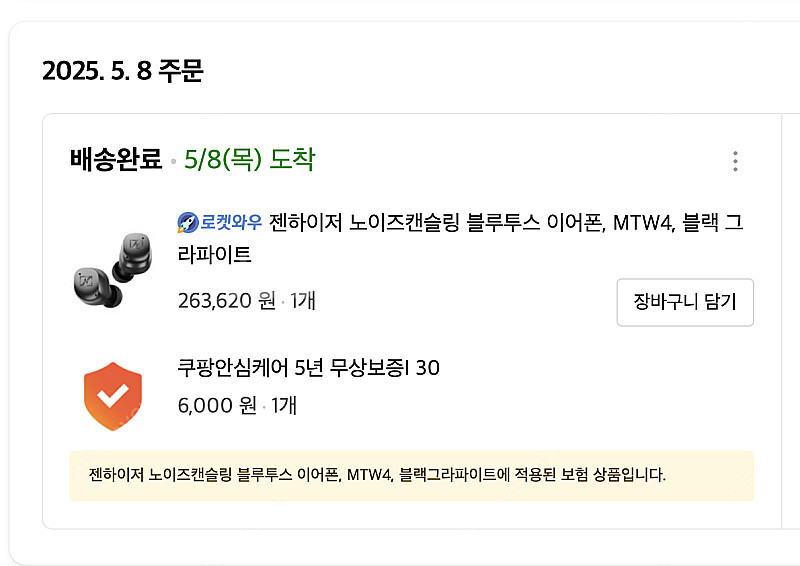Open the three-dot more options menu
Screen dimensions: 800x566
pyautogui.click(x=735, y=162)
